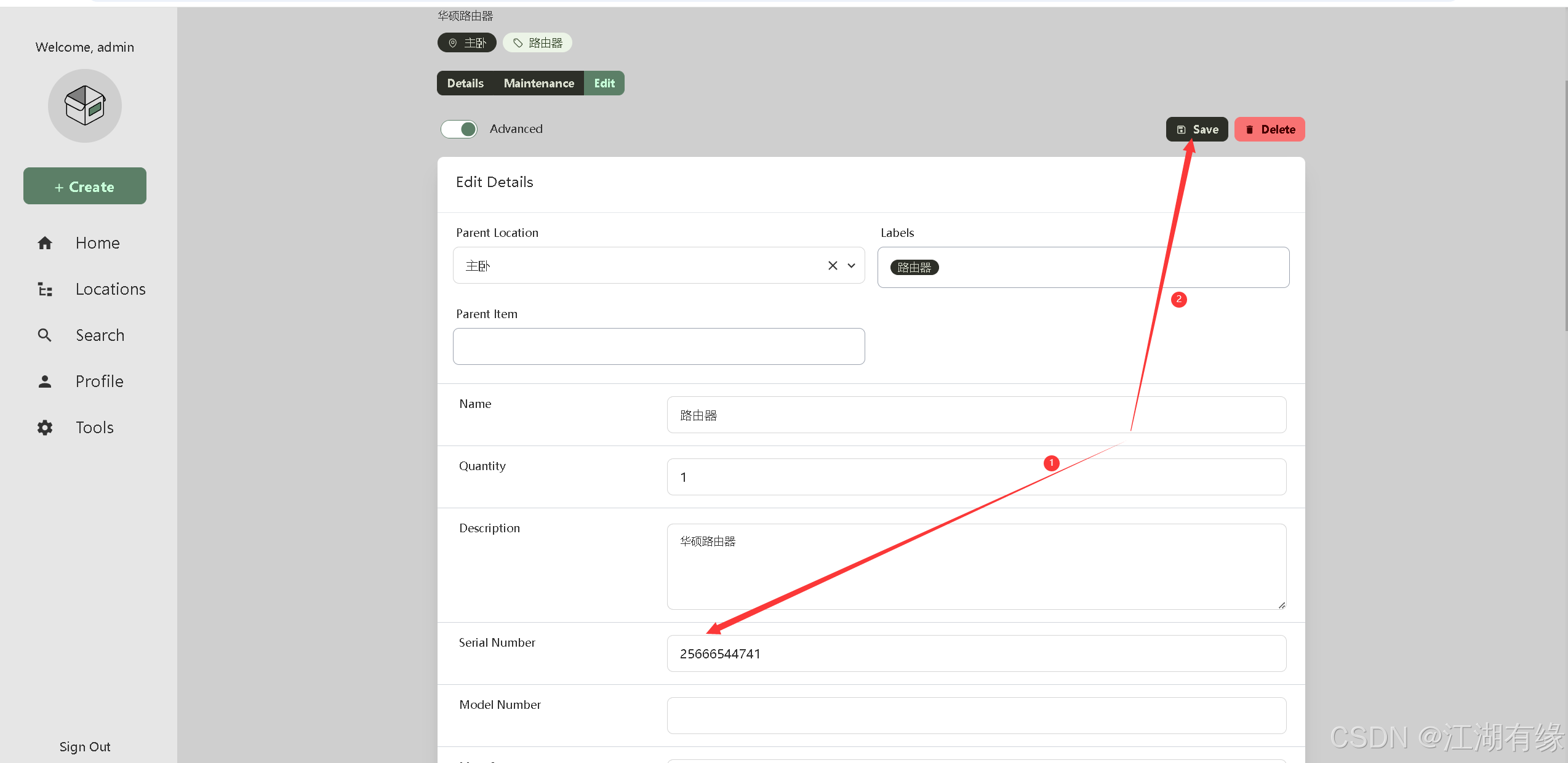Click the Tools gear icon
The height and width of the screenshot is (763, 1568).
45,428
